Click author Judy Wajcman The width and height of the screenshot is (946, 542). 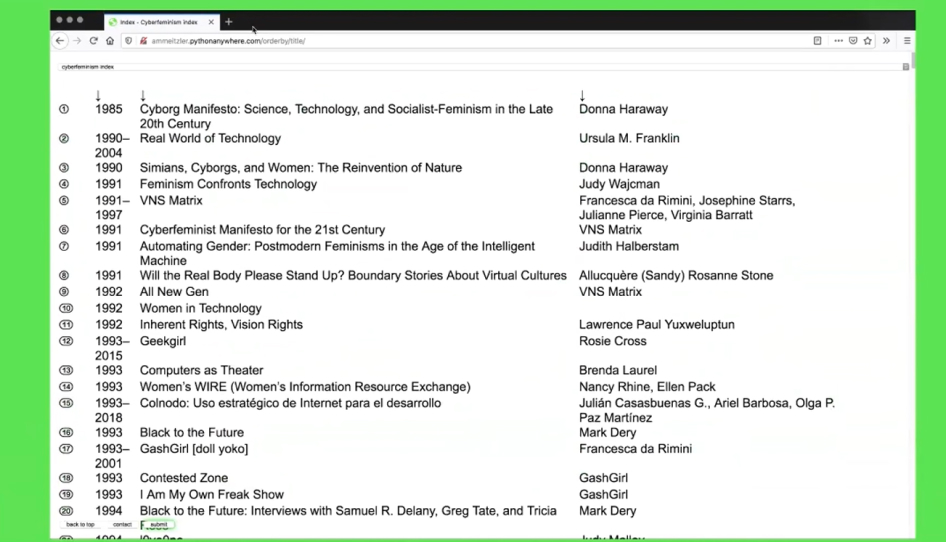(x=619, y=184)
